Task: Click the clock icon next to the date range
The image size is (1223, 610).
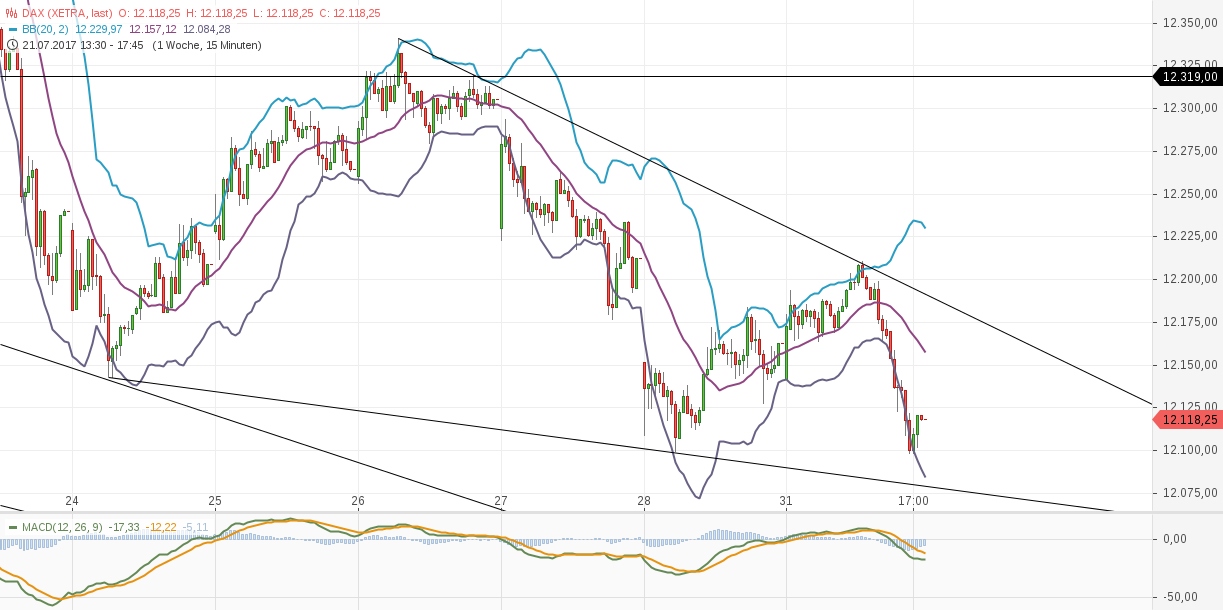Action: click(x=10, y=44)
